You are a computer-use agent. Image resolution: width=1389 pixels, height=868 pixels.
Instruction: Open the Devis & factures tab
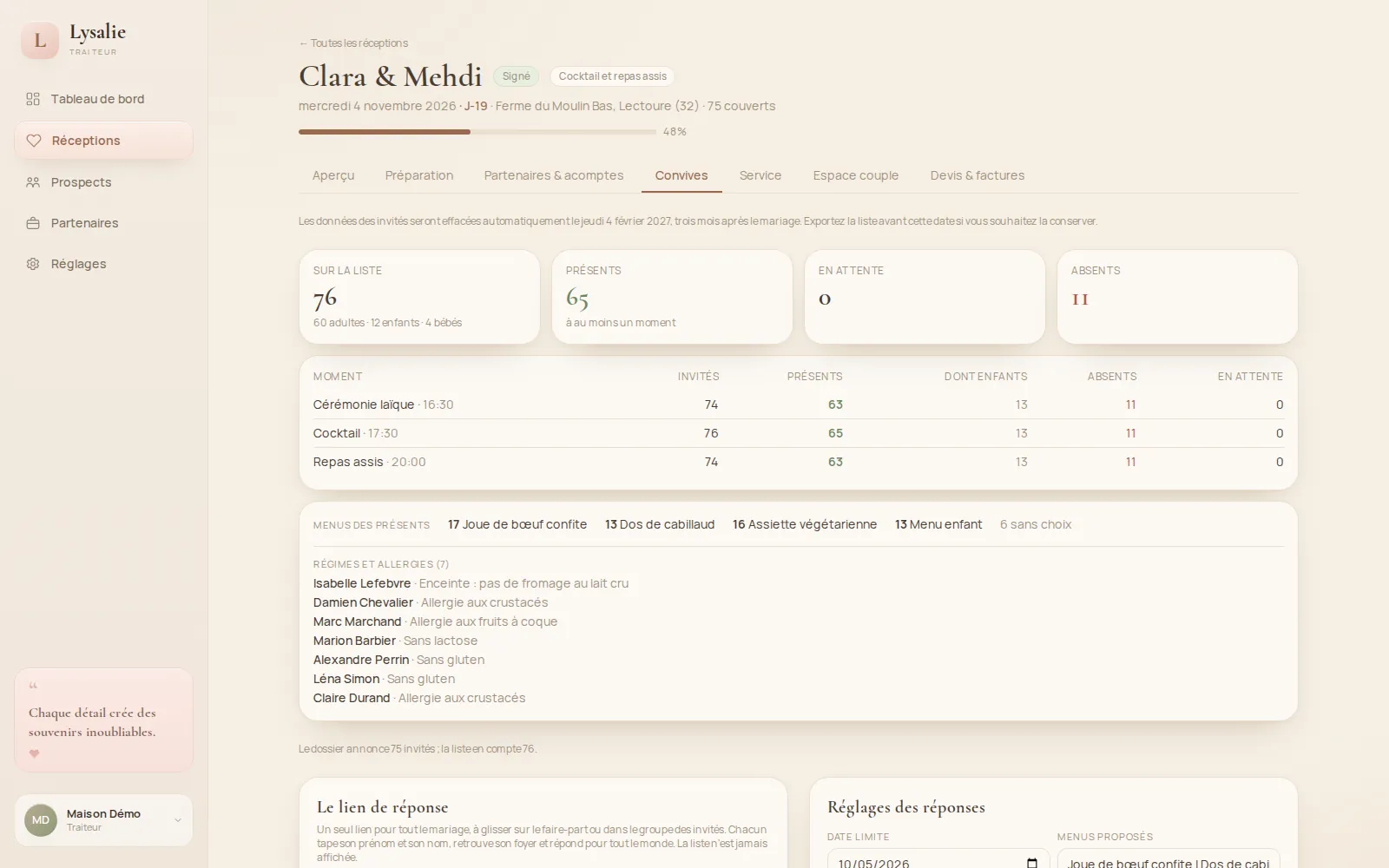point(978,175)
